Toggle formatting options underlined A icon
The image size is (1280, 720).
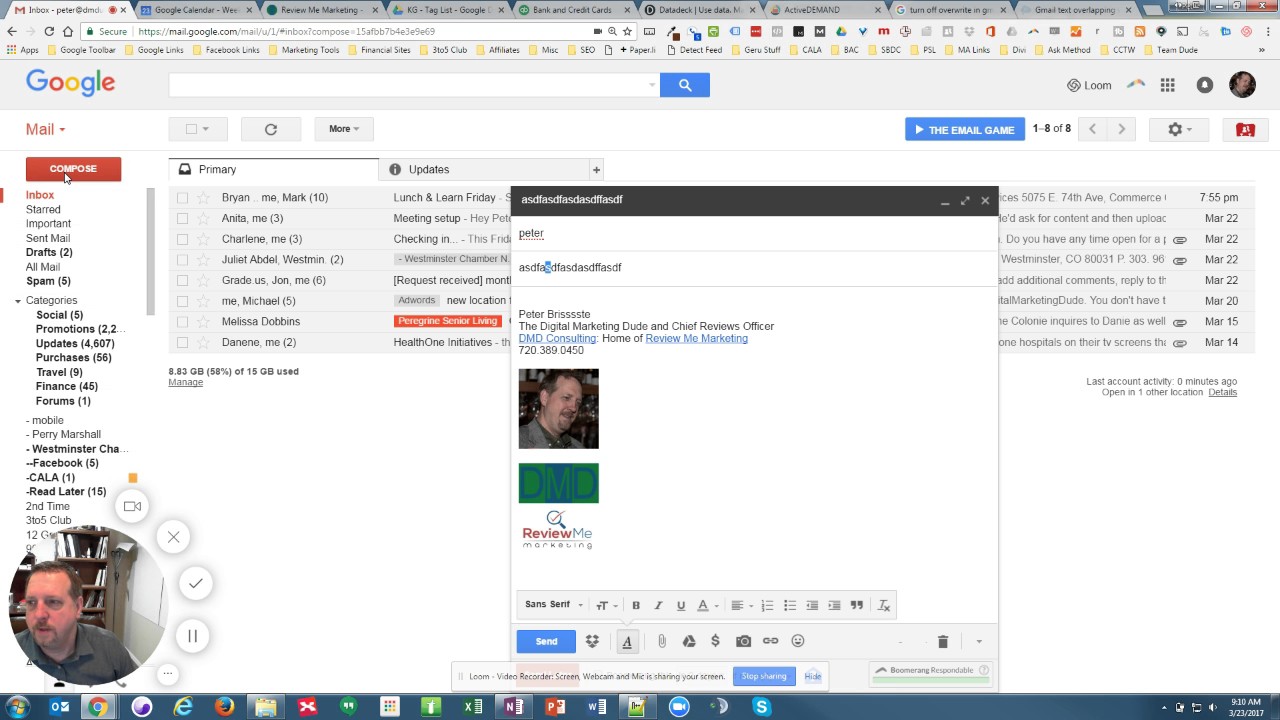627,642
